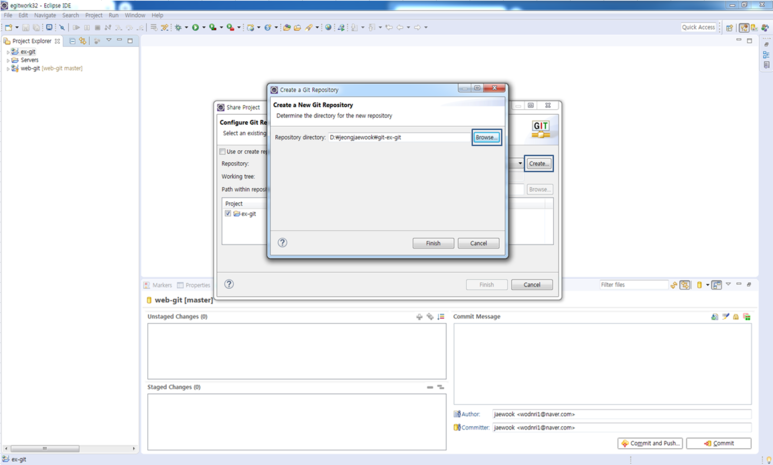773x465 pixels.
Task: Open the Help menu
Action: click(x=157, y=15)
